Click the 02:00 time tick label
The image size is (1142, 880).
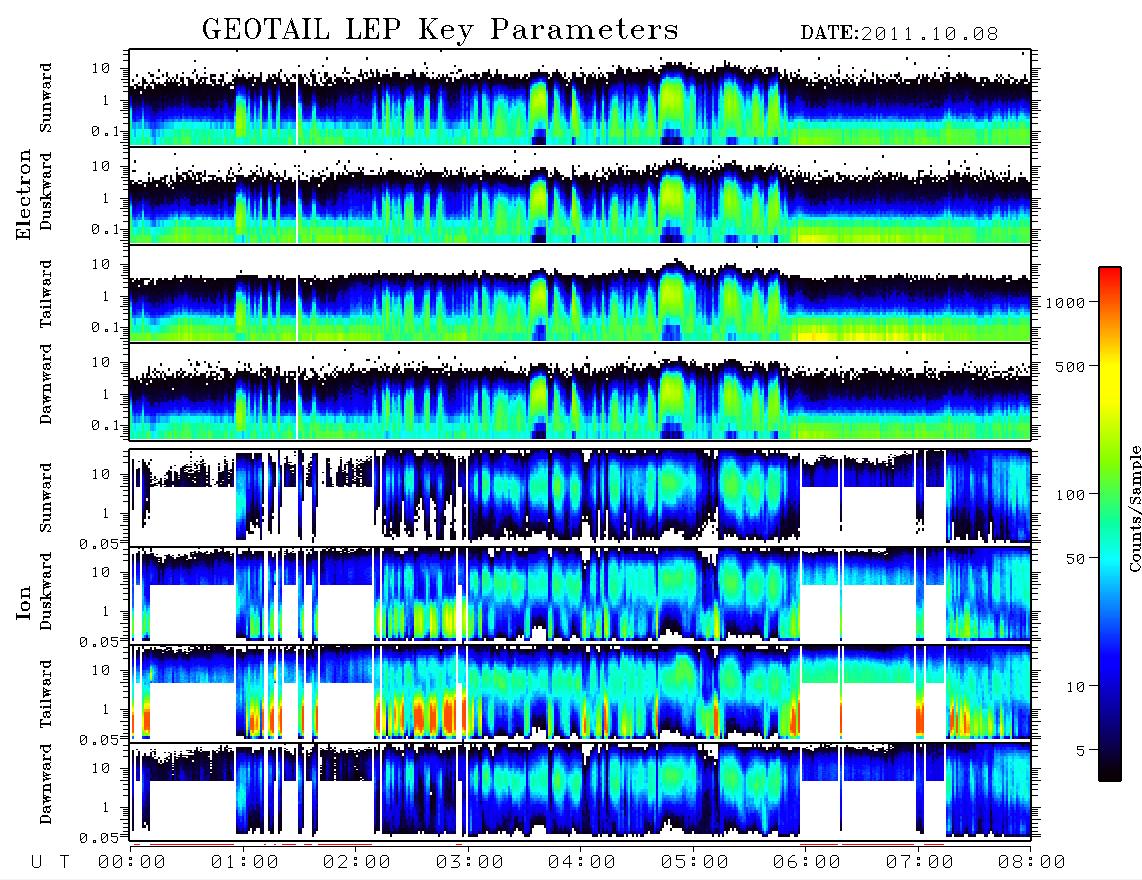357,863
